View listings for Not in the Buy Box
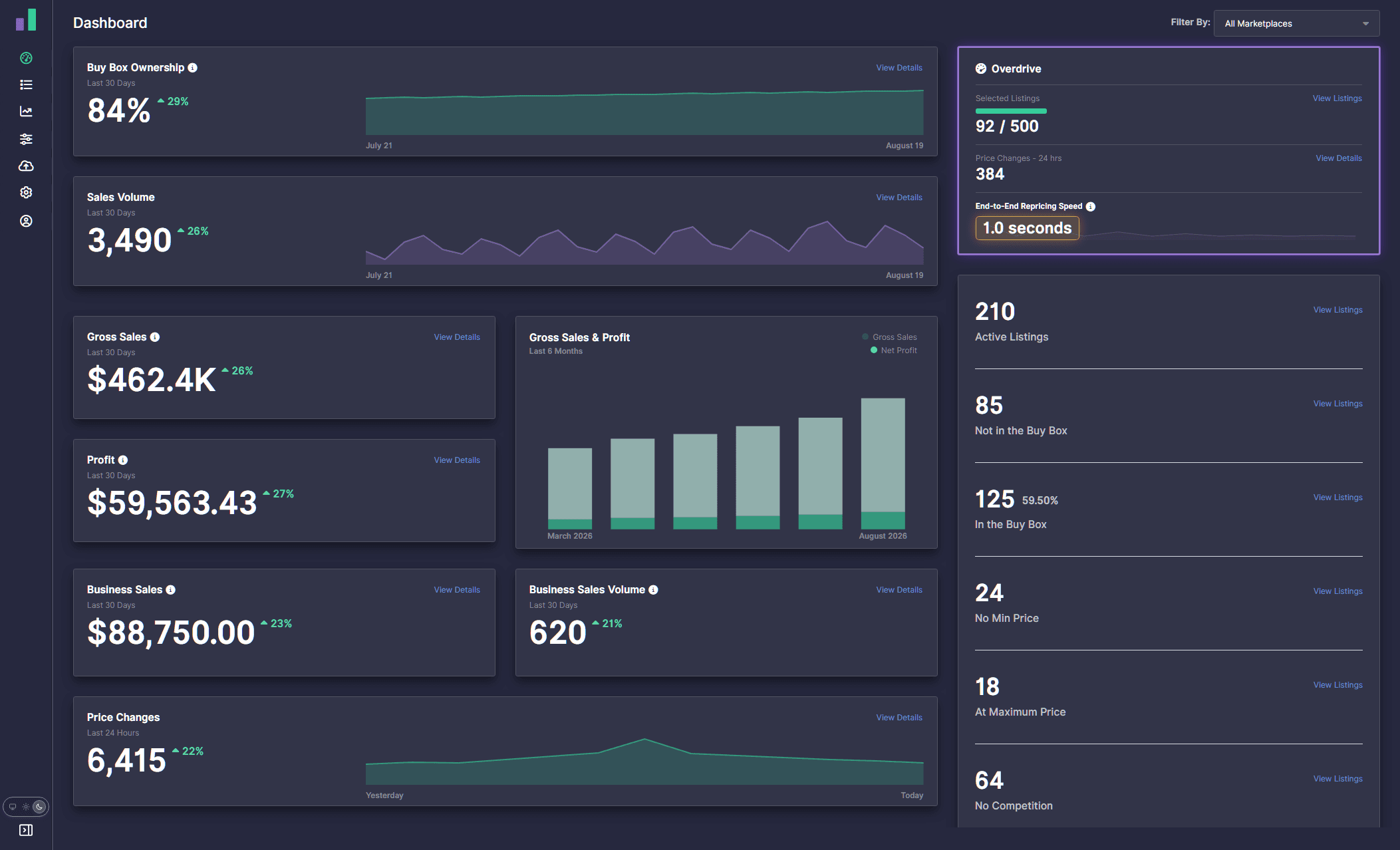The width and height of the screenshot is (1400, 850). tap(1337, 404)
